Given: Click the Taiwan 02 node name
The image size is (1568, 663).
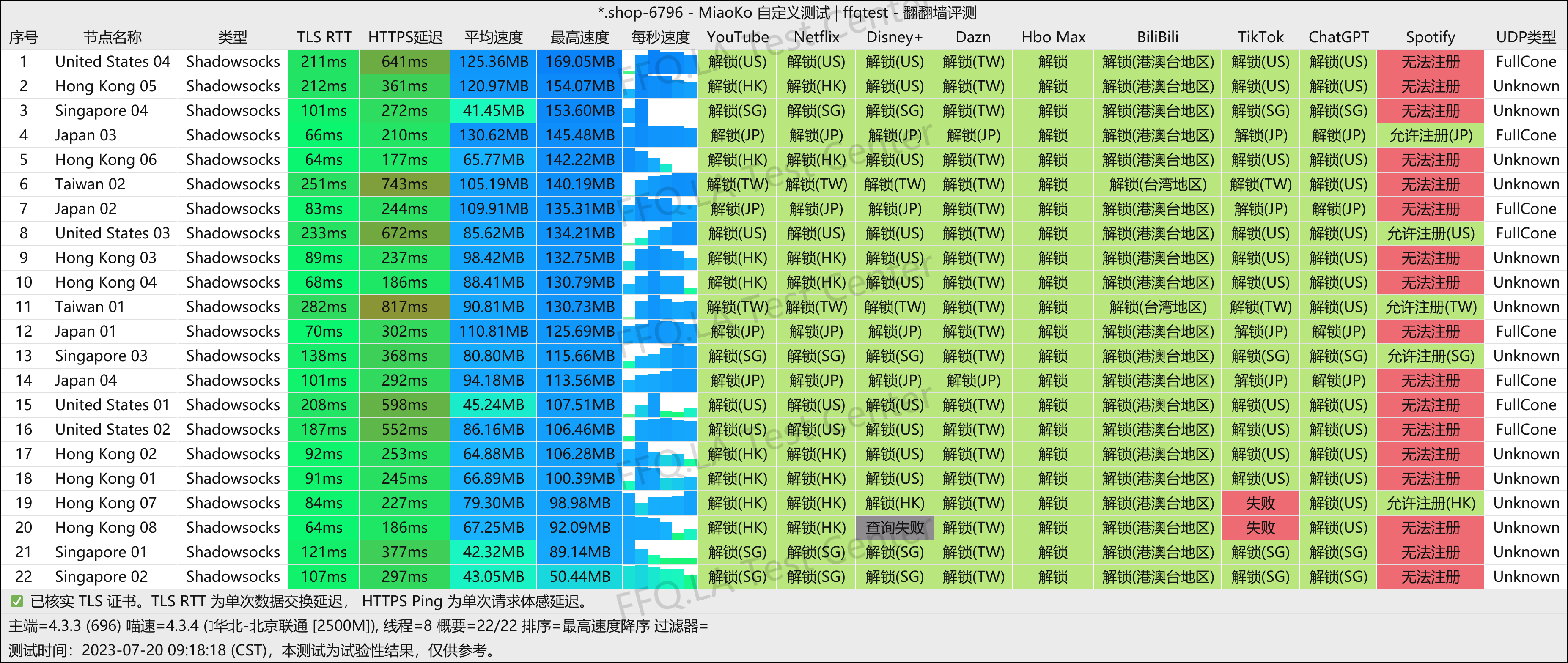Looking at the screenshot, I should [x=90, y=184].
